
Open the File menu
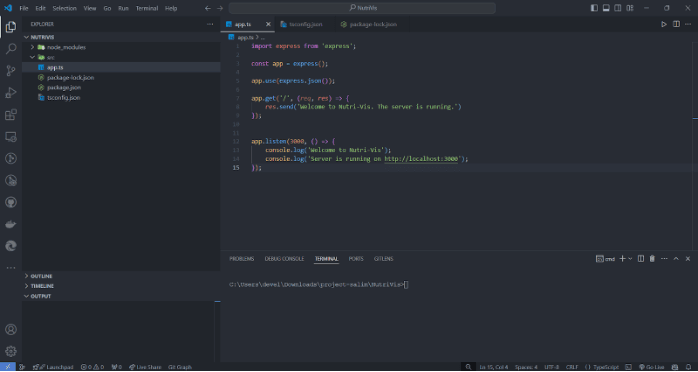[24, 8]
